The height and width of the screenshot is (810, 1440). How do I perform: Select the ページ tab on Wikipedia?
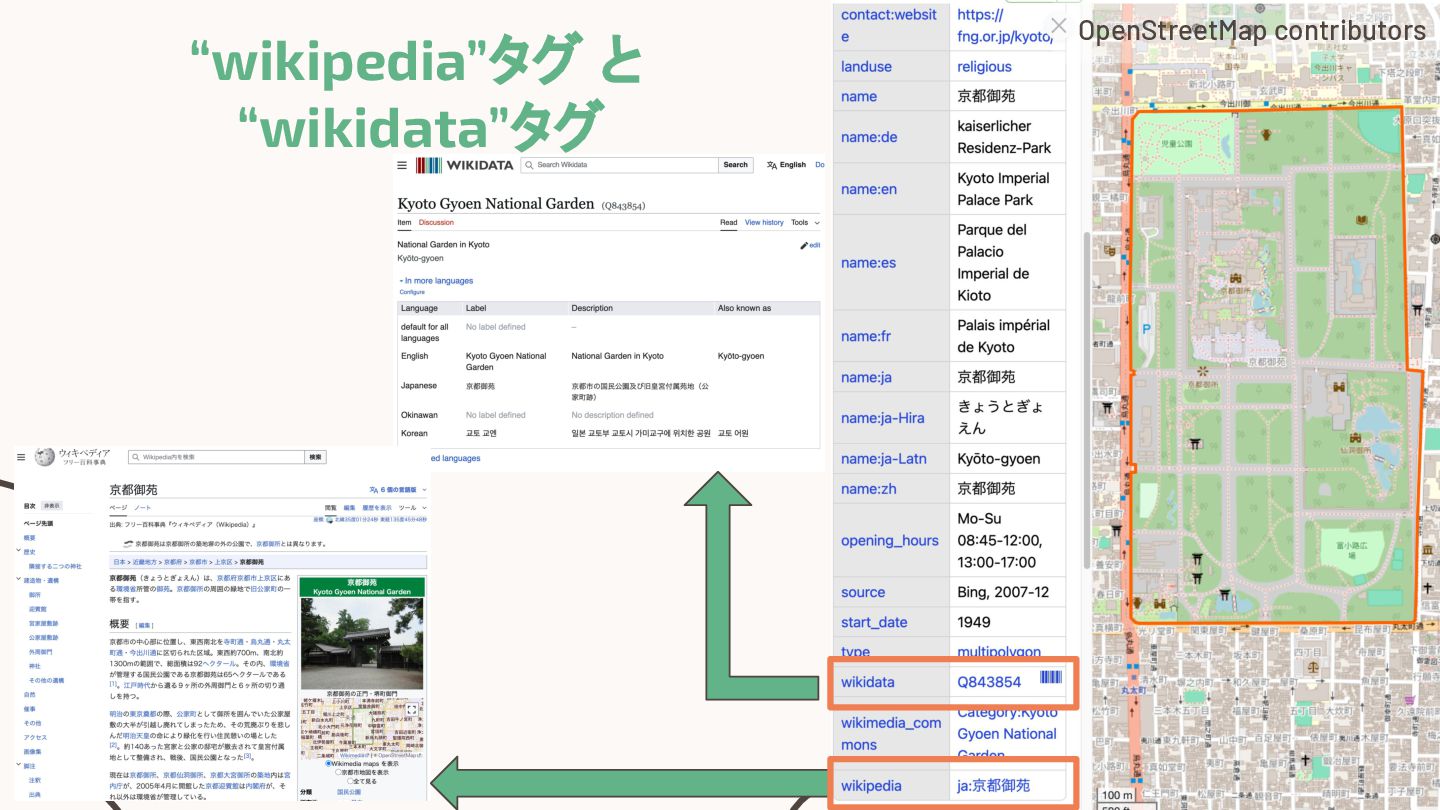point(117,508)
